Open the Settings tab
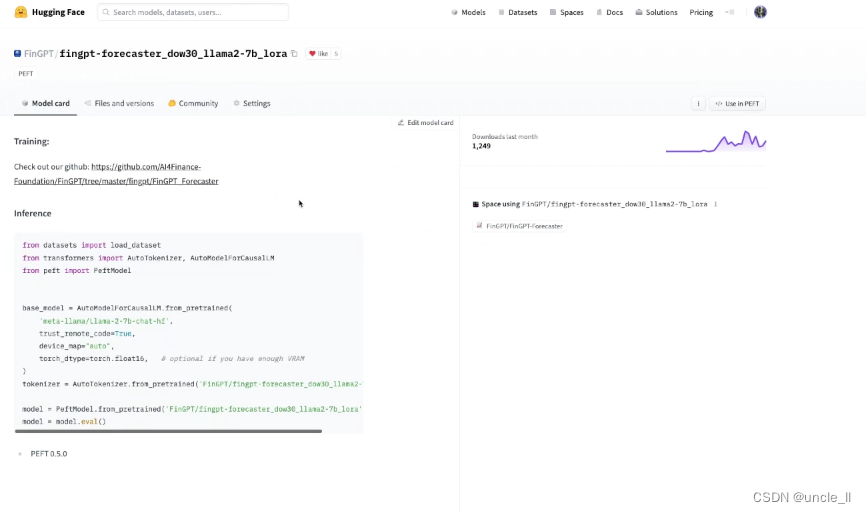Image resolution: width=866 pixels, height=513 pixels. pos(252,103)
